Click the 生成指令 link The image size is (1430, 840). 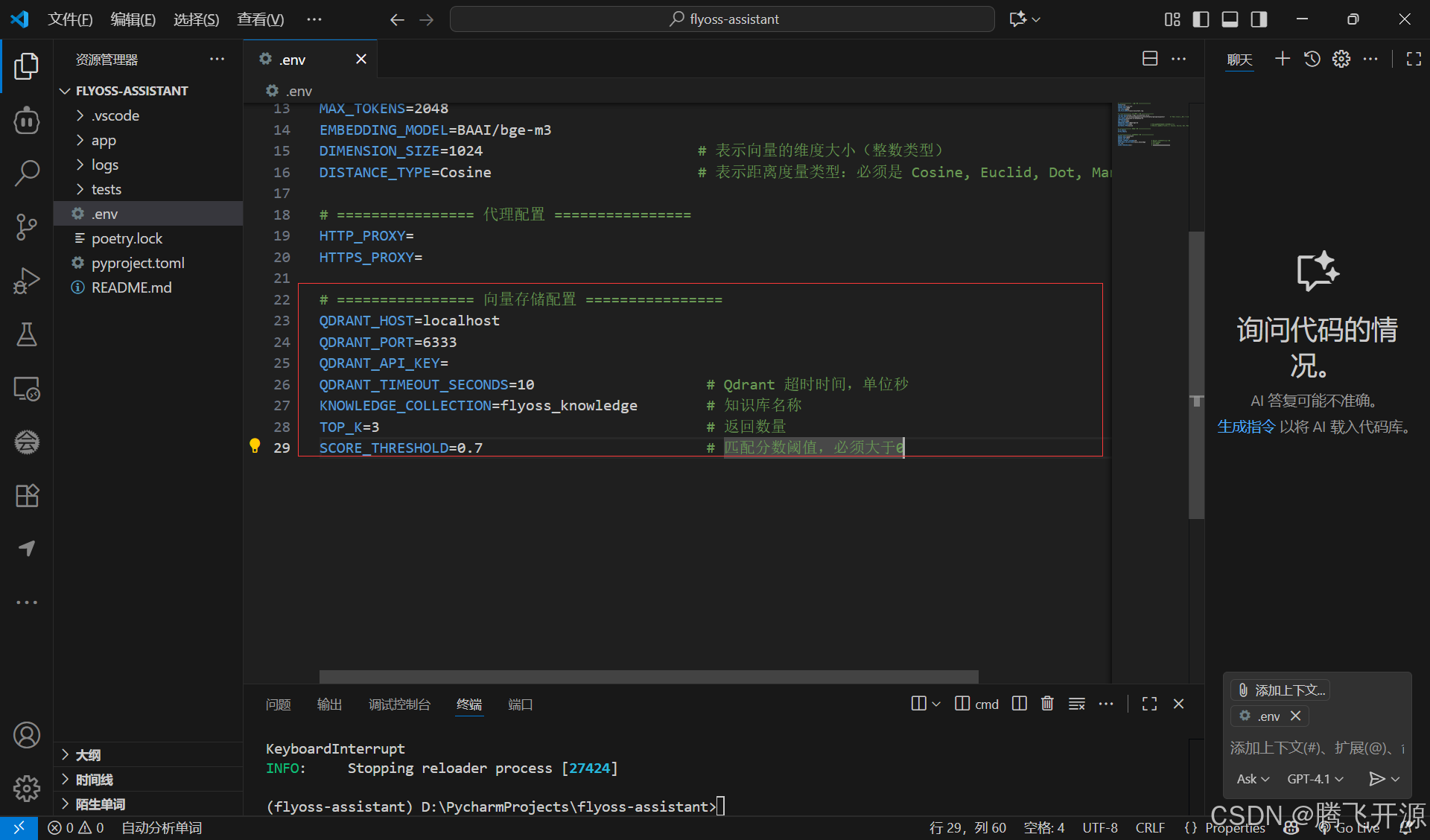[1245, 427]
